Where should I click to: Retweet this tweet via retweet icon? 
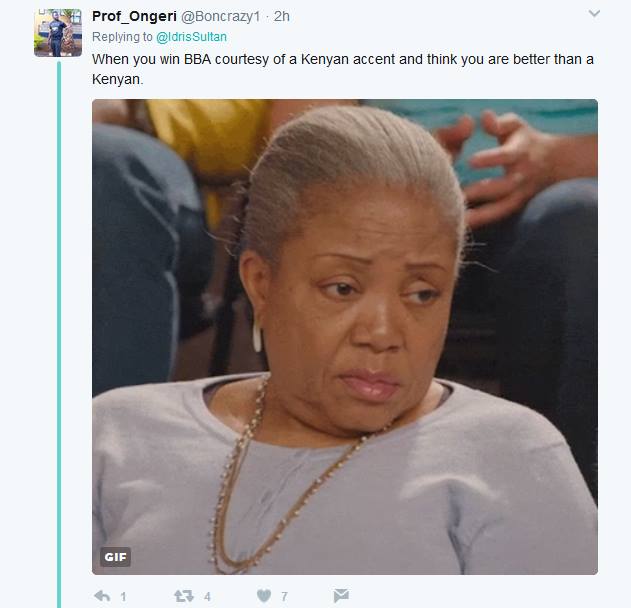pyautogui.click(x=184, y=596)
